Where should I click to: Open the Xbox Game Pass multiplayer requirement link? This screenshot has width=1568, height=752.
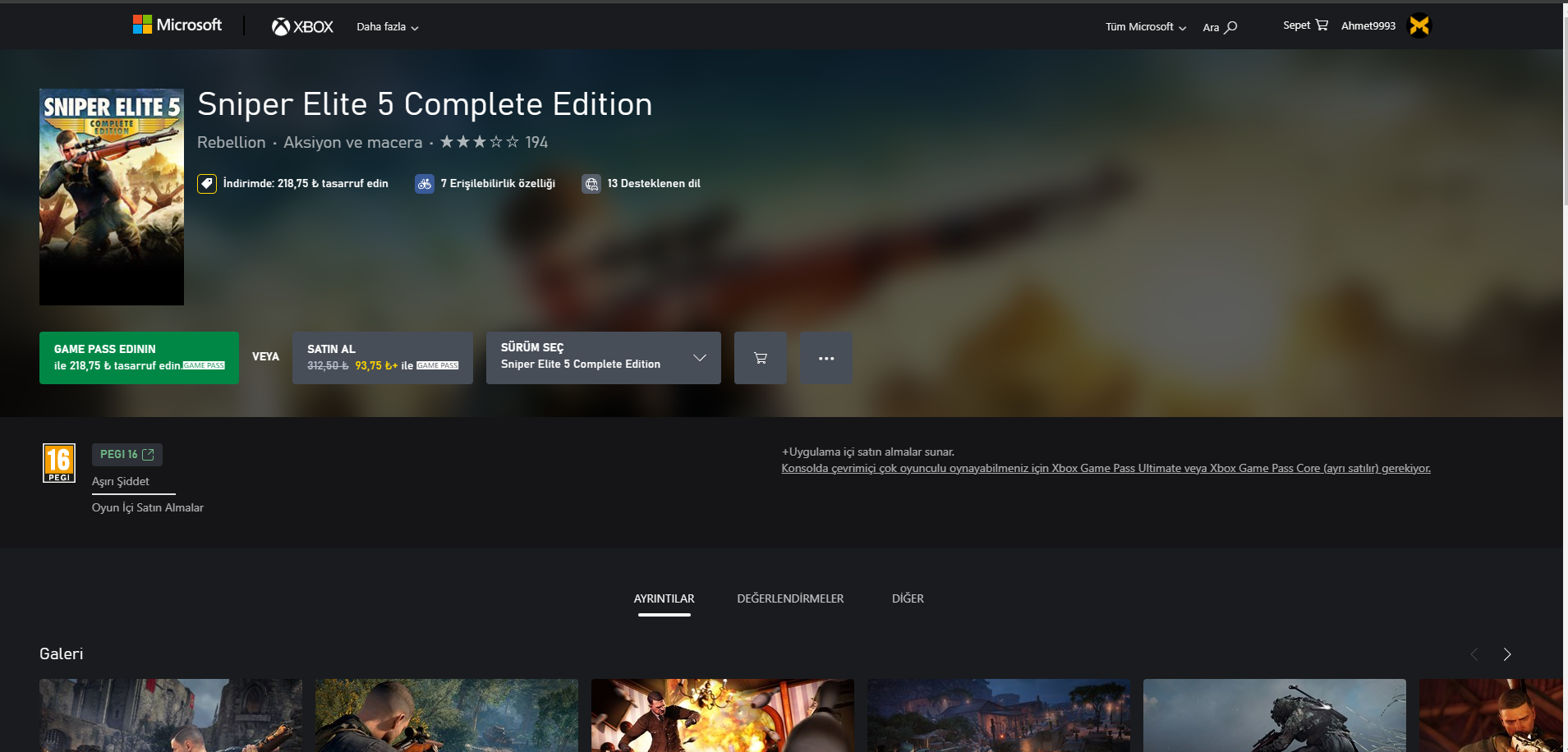pos(1106,469)
